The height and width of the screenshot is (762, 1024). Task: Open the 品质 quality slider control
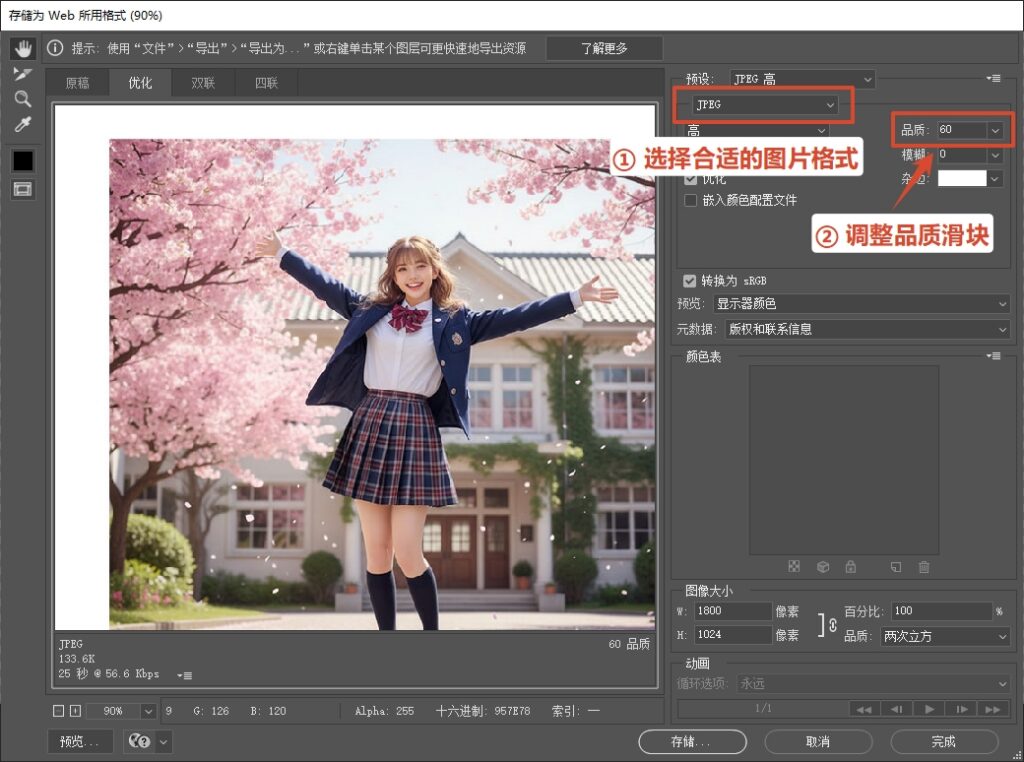tap(996, 131)
